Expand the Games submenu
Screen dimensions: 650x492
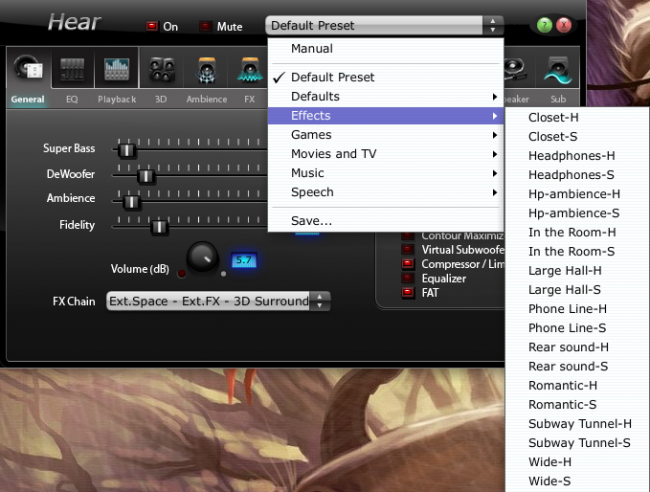pos(386,135)
